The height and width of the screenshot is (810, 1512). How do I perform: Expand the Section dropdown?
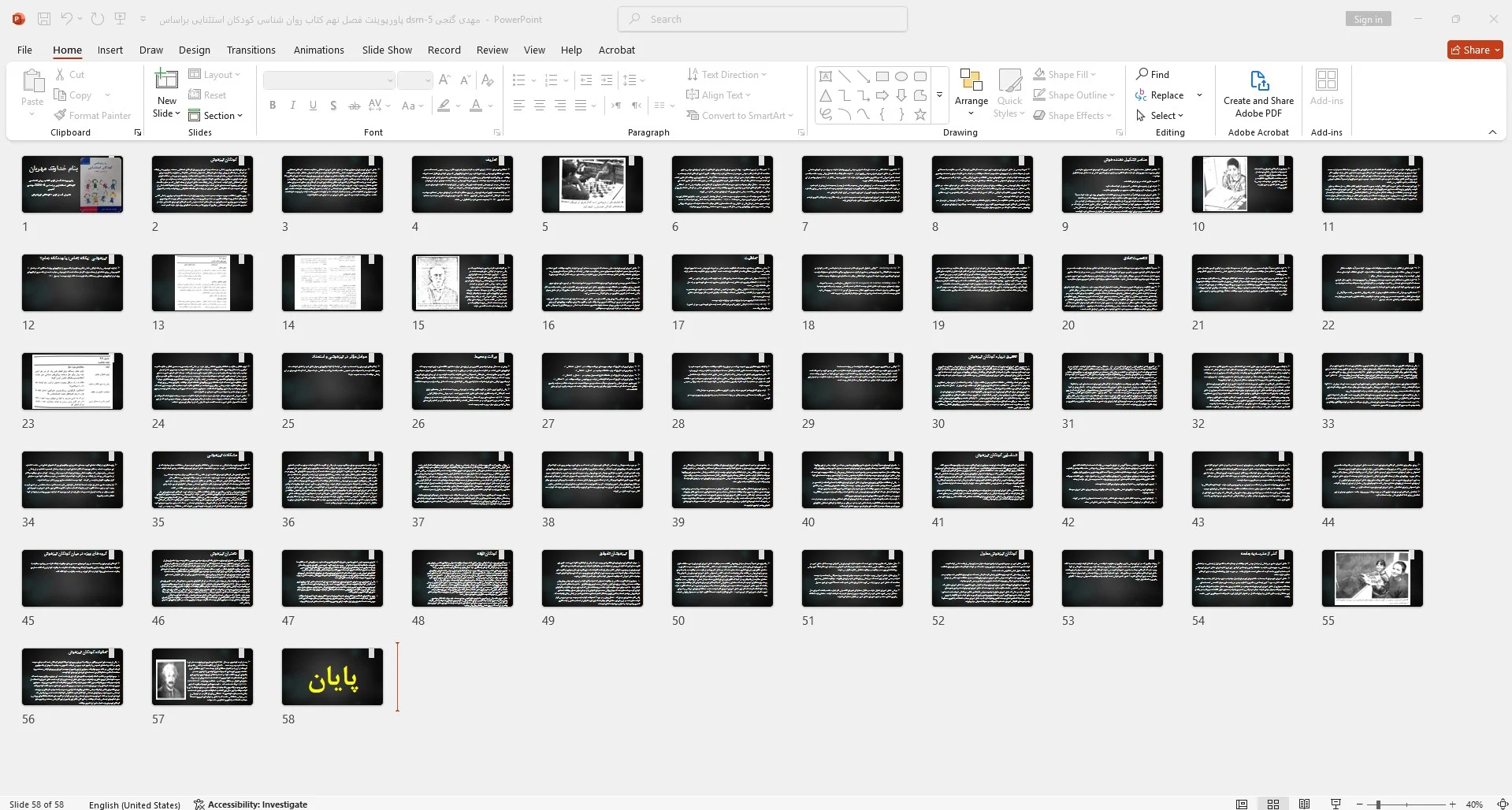click(216, 116)
